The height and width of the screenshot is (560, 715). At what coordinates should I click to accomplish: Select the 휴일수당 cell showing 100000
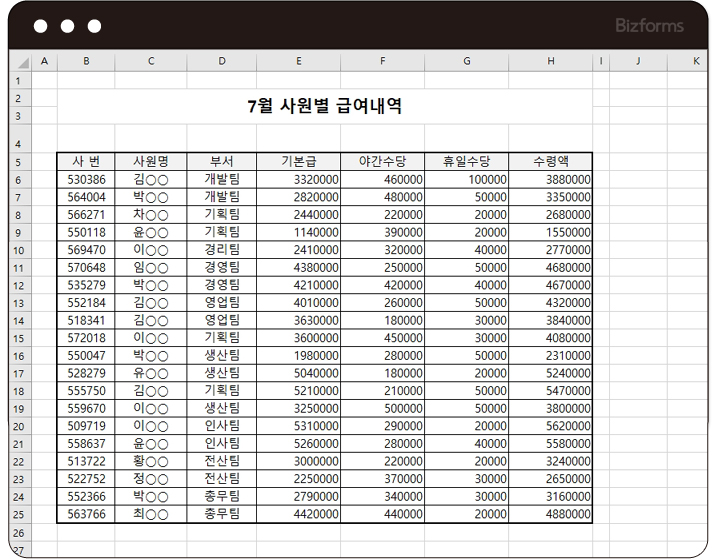[x=466, y=179]
